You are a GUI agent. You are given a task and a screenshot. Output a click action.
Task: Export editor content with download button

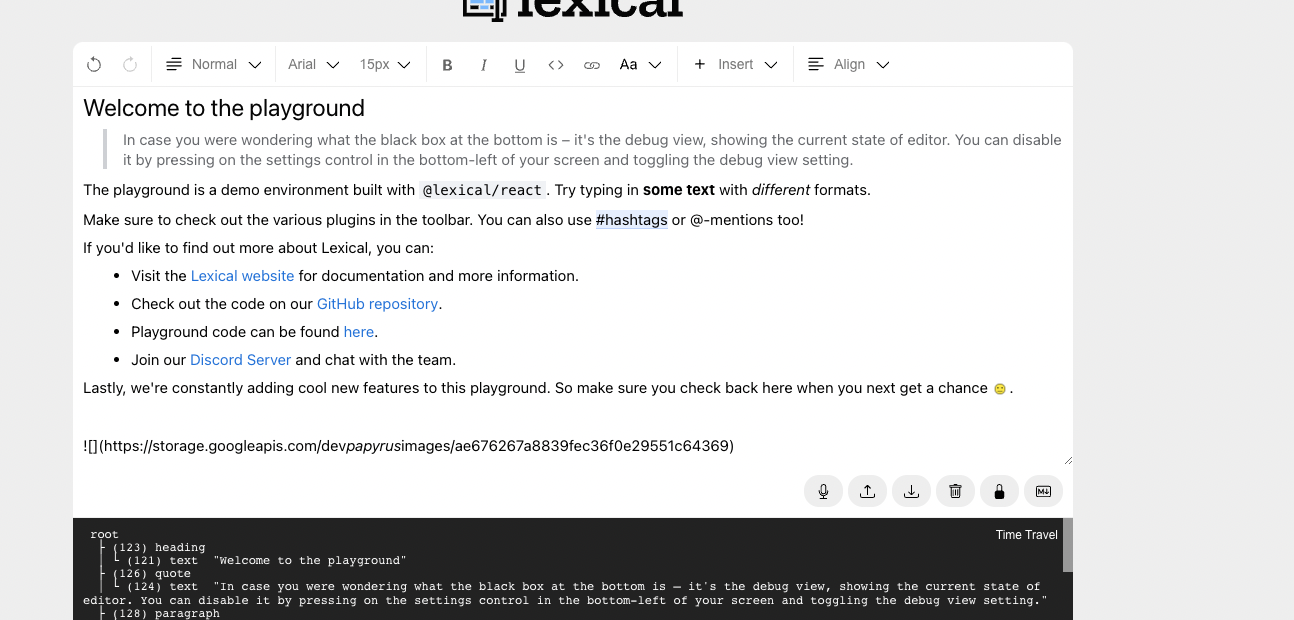pyautogui.click(x=911, y=491)
